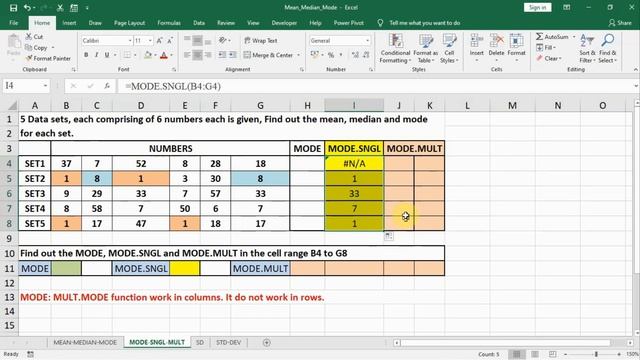640x360 pixels.
Task: Switch to Page Layout view in status bar
Action: (x=535, y=354)
